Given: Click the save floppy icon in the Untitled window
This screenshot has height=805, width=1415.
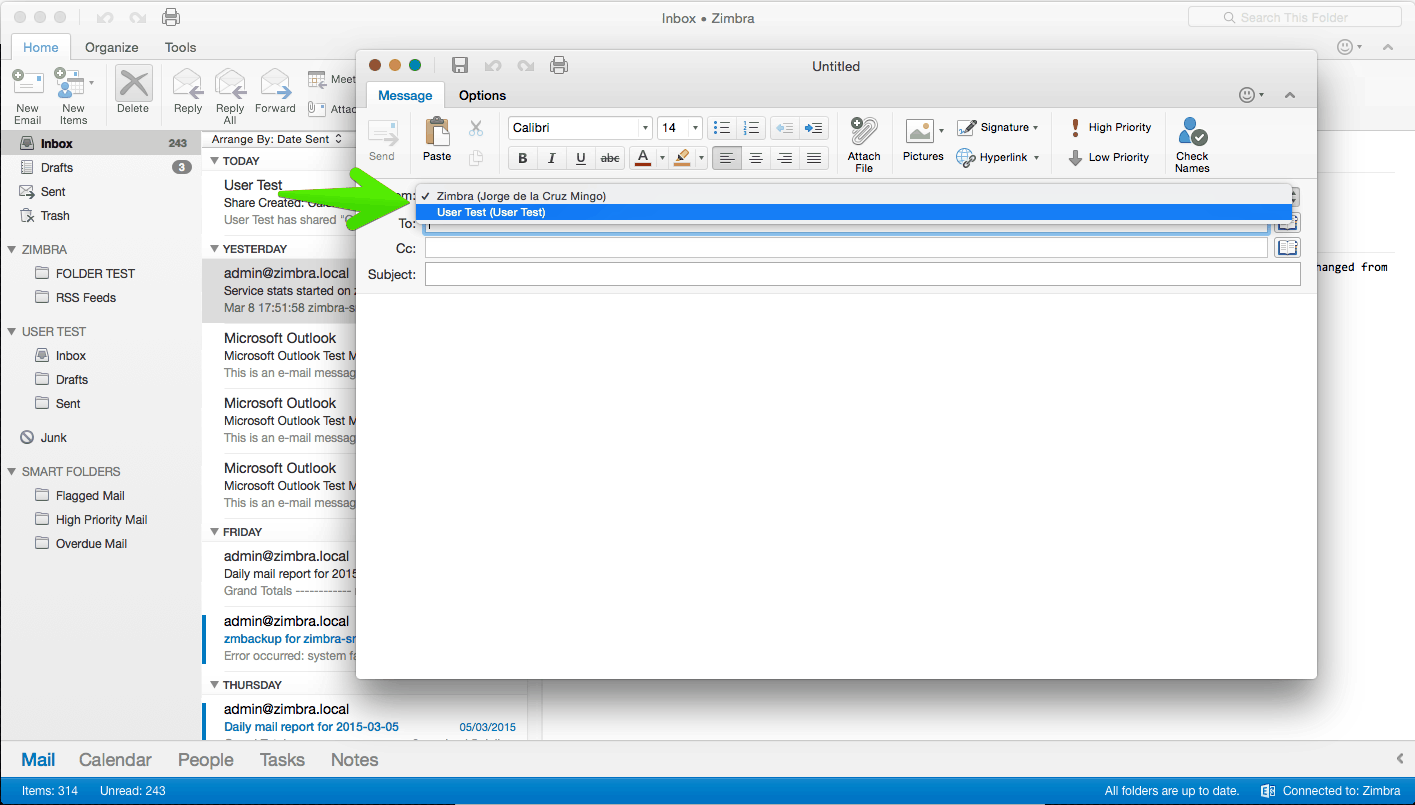Looking at the screenshot, I should pos(460,66).
